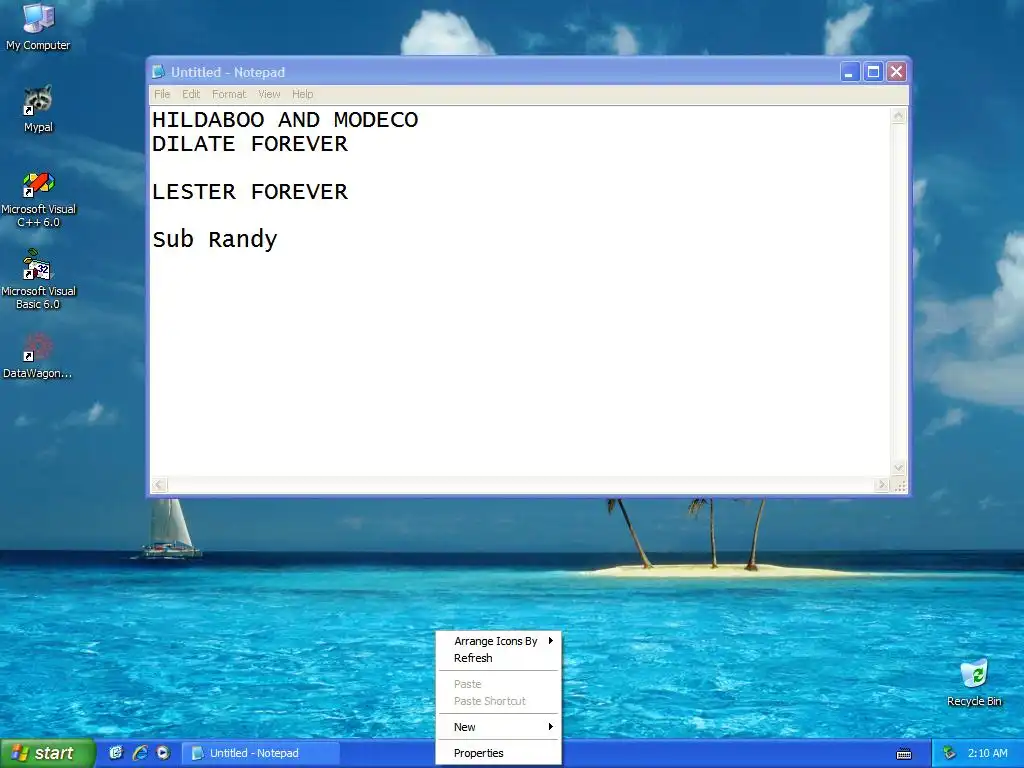
Task: Click the keyboard icon in taskbar
Action: tap(904, 754)
